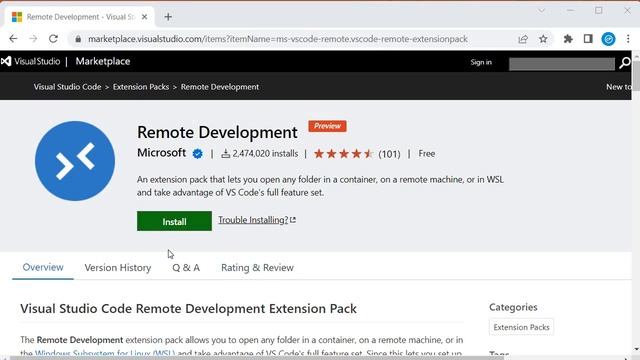Click the address bar URL
Screen dimensions: 640x360
[278, 39]
